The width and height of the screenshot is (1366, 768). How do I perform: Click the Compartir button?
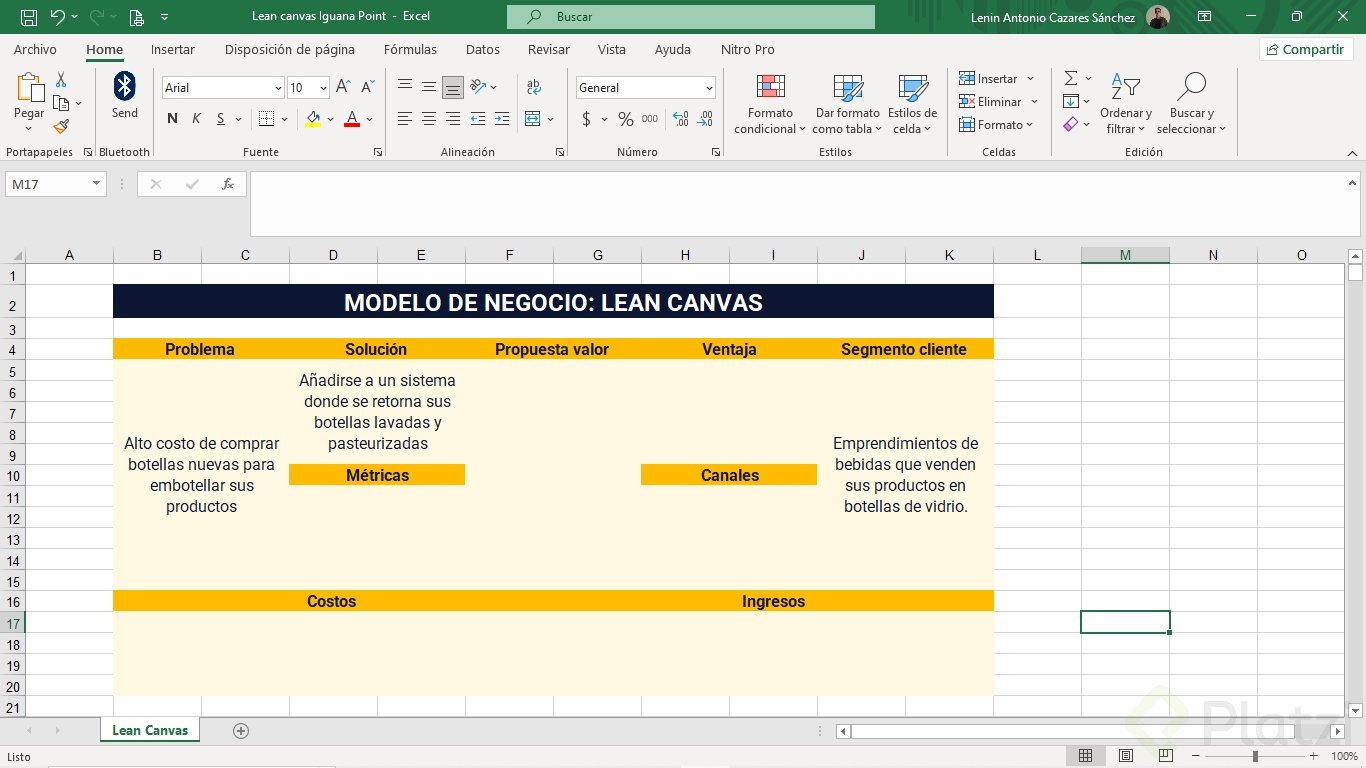(x=1306, y=49)
